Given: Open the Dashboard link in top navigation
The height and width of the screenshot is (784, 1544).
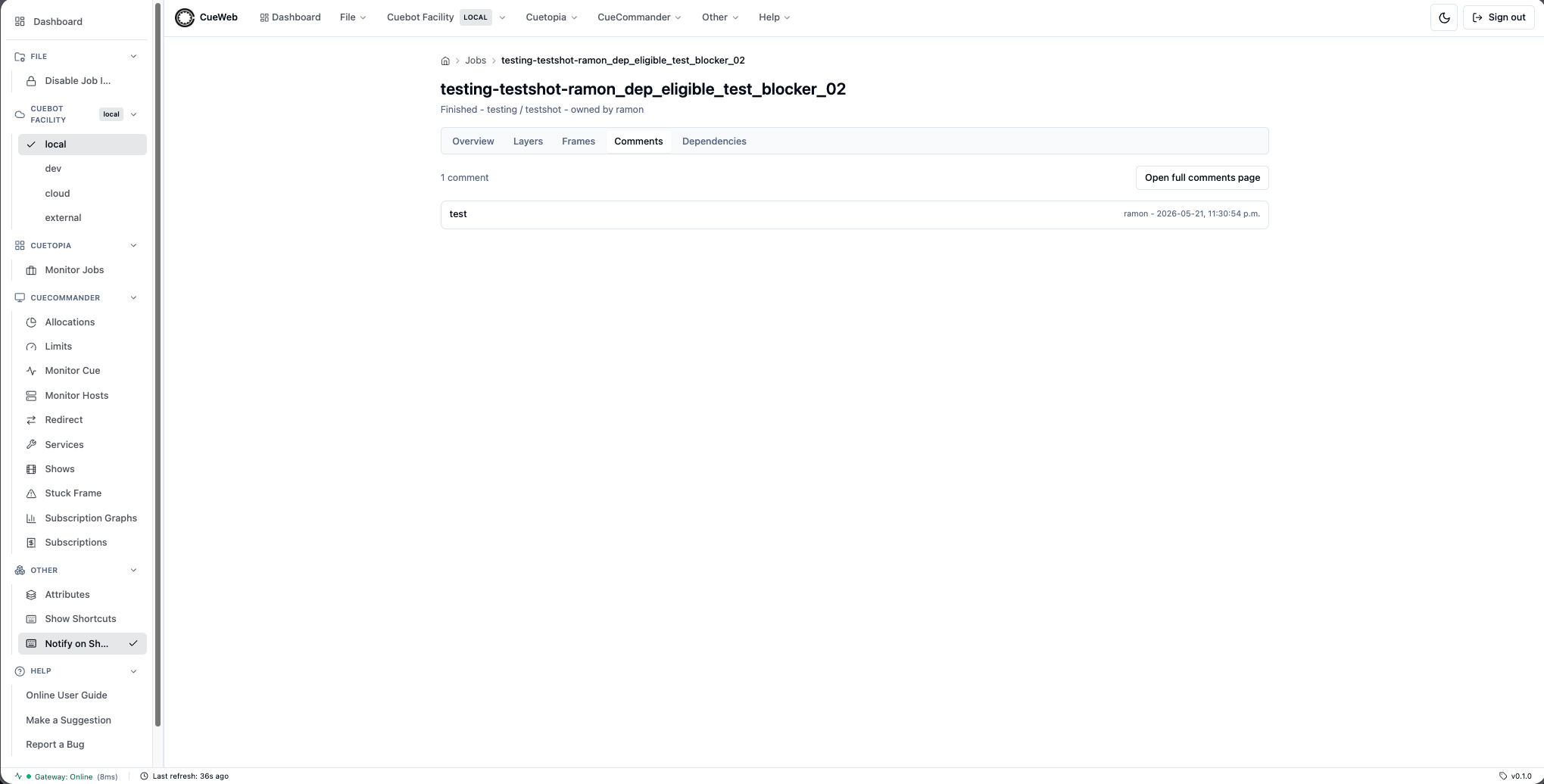Looking at the screenshot, I should pyautogui.click(x=290, y=17).
